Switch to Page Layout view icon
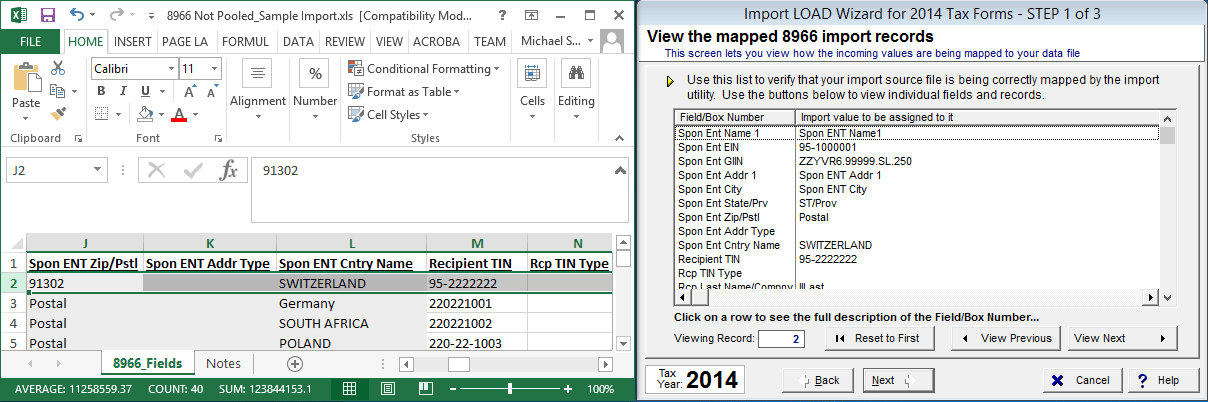The height and width of the screenshot is (402, 1208). pyautogui.click(x=386, y=389)
